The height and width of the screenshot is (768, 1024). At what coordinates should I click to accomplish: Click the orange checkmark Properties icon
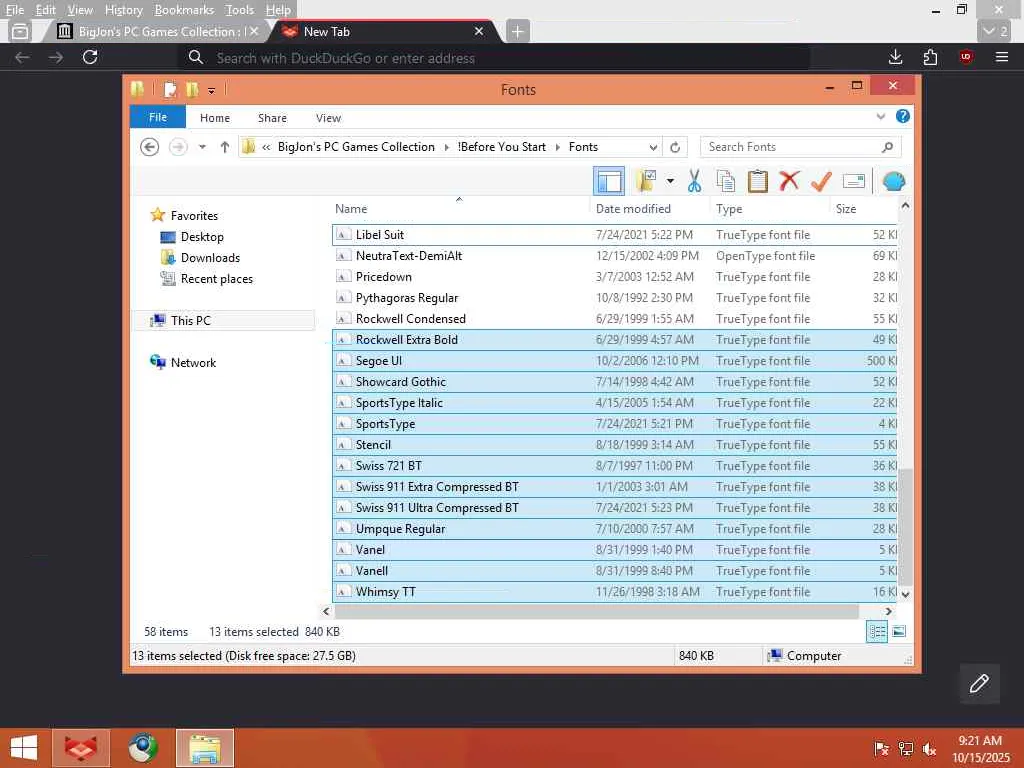(x=821, y=181)
